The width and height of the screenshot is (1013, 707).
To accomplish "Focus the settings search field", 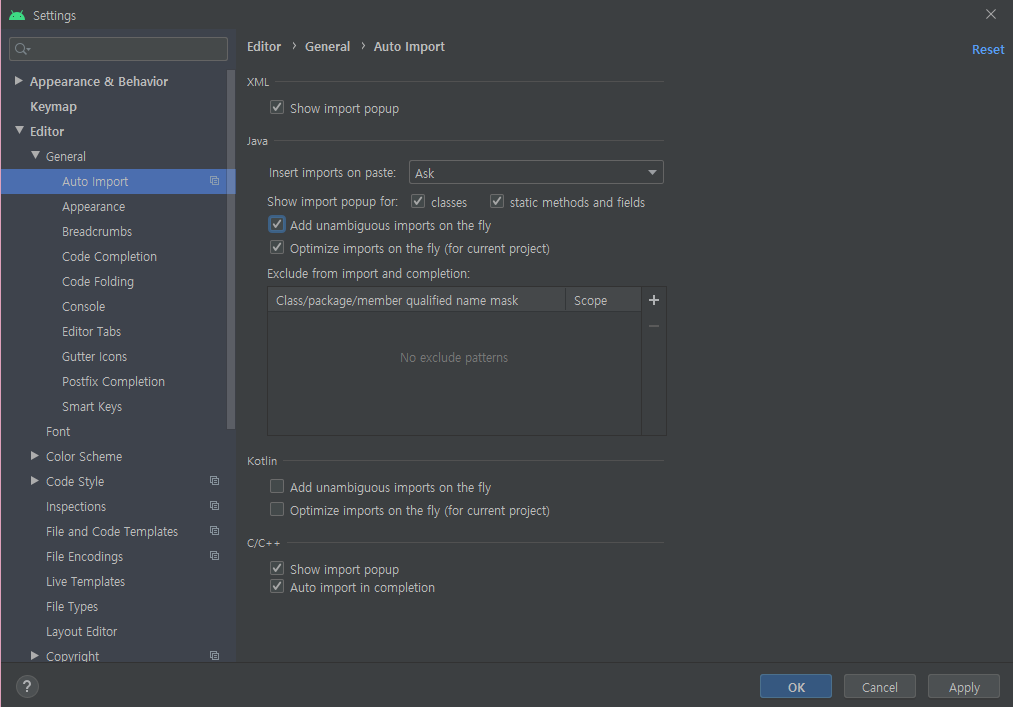I will (118, 48).
